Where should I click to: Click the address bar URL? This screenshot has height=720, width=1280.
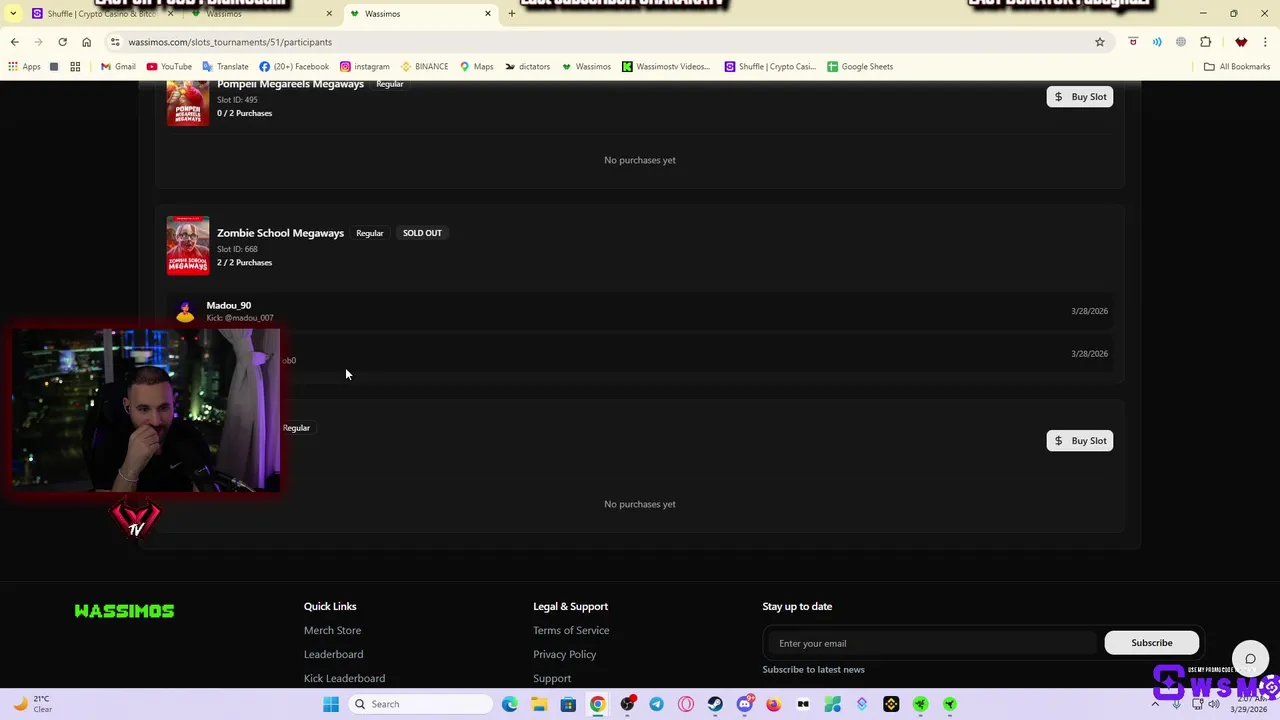[230, 42]
